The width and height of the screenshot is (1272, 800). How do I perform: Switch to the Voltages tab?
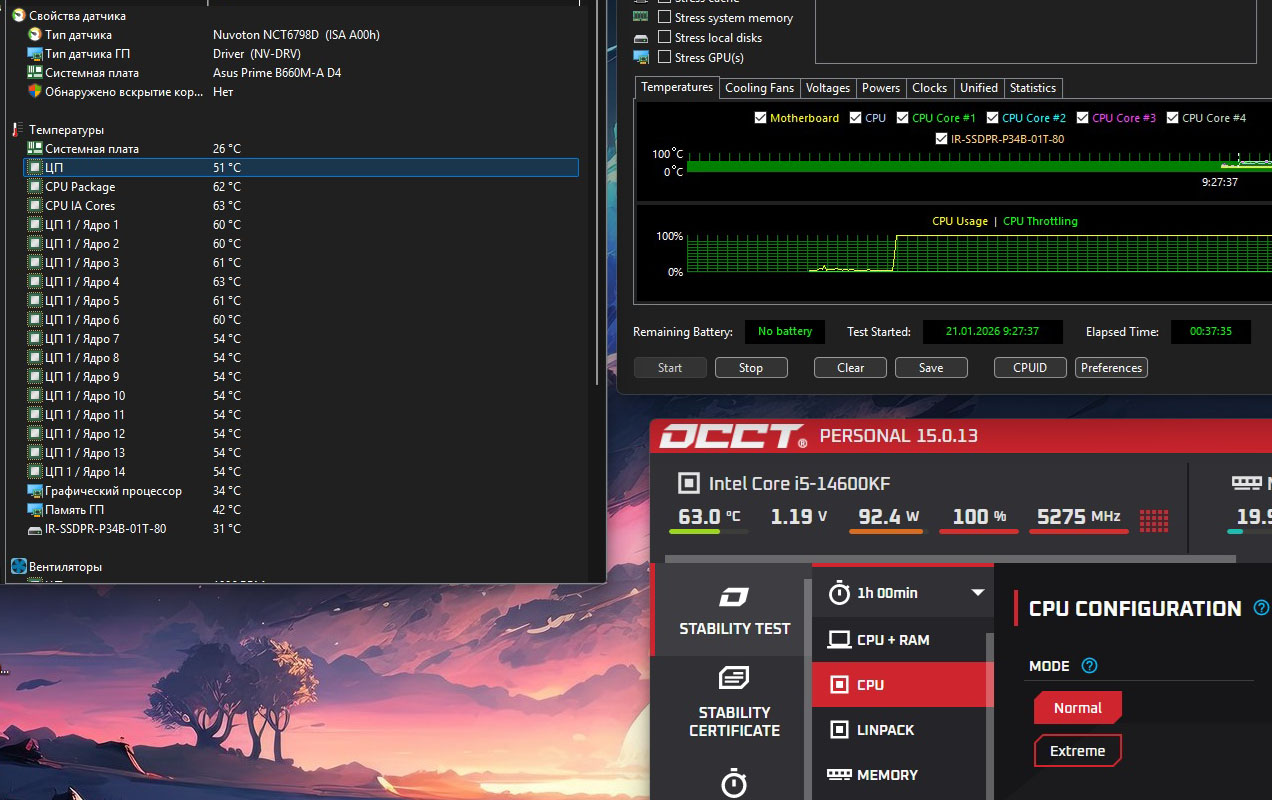828,88
